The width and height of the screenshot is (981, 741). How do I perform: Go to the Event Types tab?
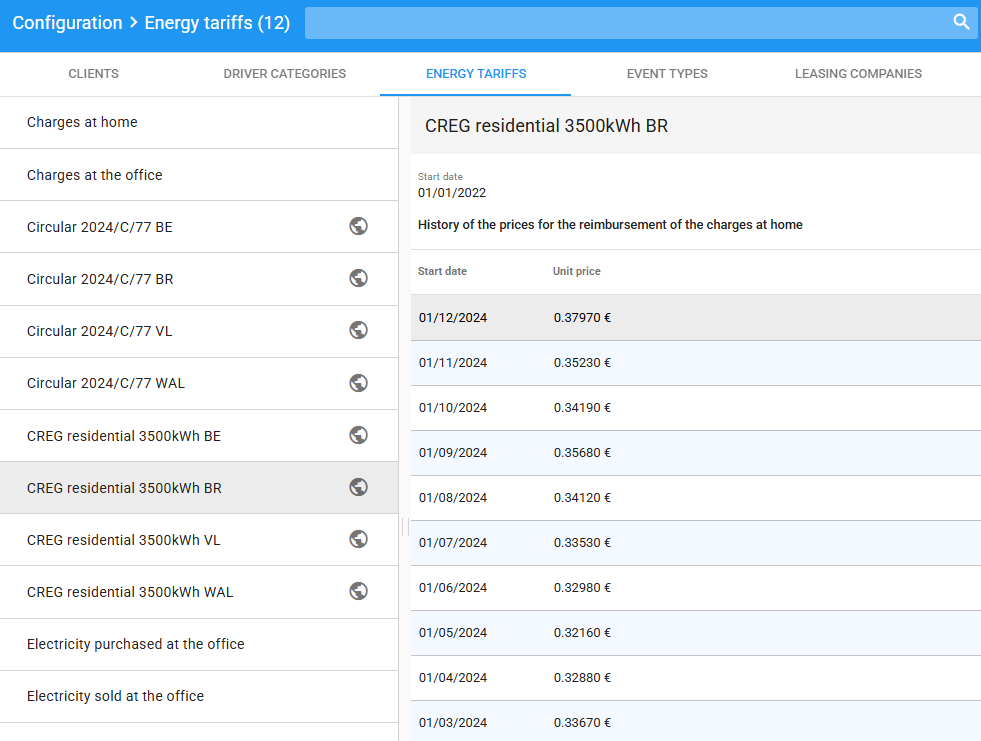pos(667,74)
